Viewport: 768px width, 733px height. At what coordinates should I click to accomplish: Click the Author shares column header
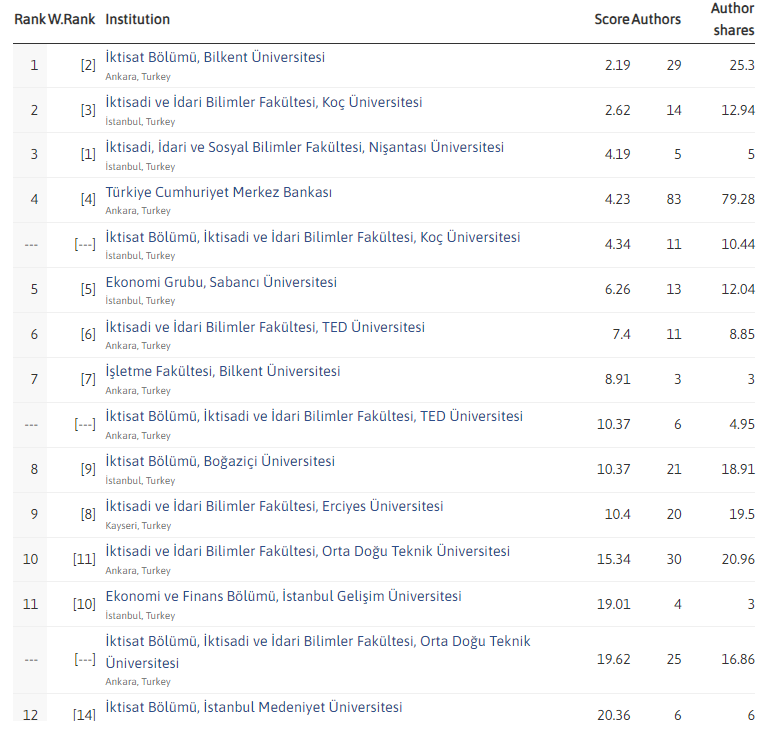click(x=733, y=20)
